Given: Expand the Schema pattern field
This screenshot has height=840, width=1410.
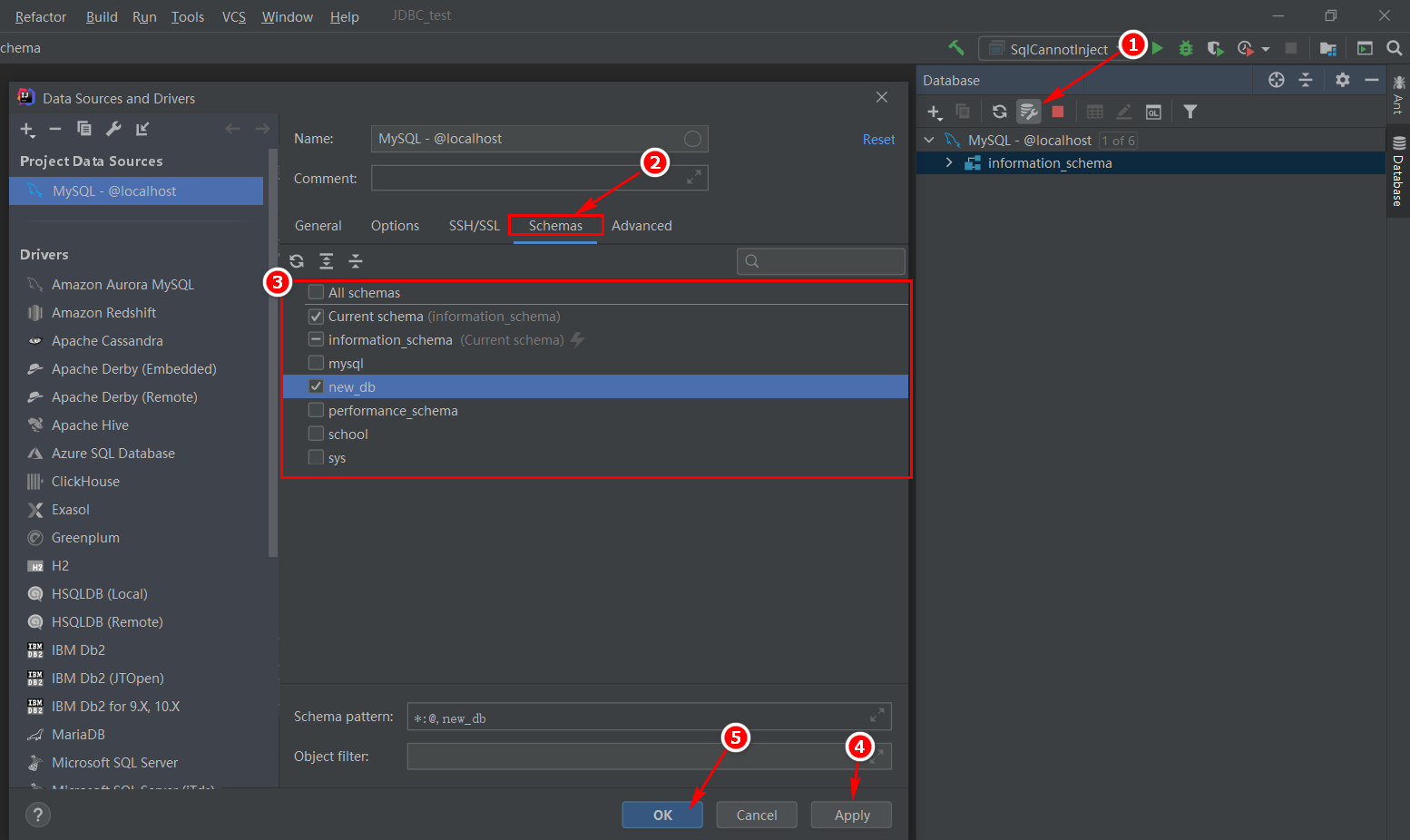Looking at the screenshot, I should click(876, 715).
